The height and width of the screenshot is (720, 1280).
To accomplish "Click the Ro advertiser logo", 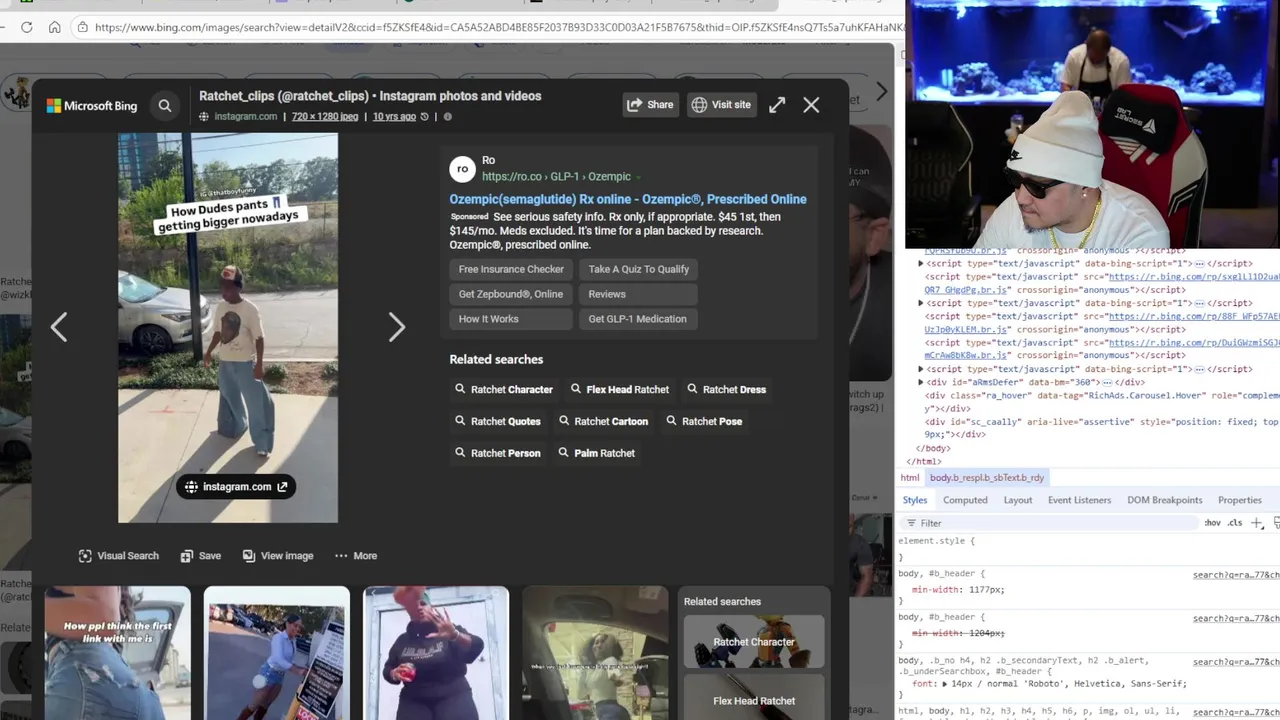I will coord(462,169).
